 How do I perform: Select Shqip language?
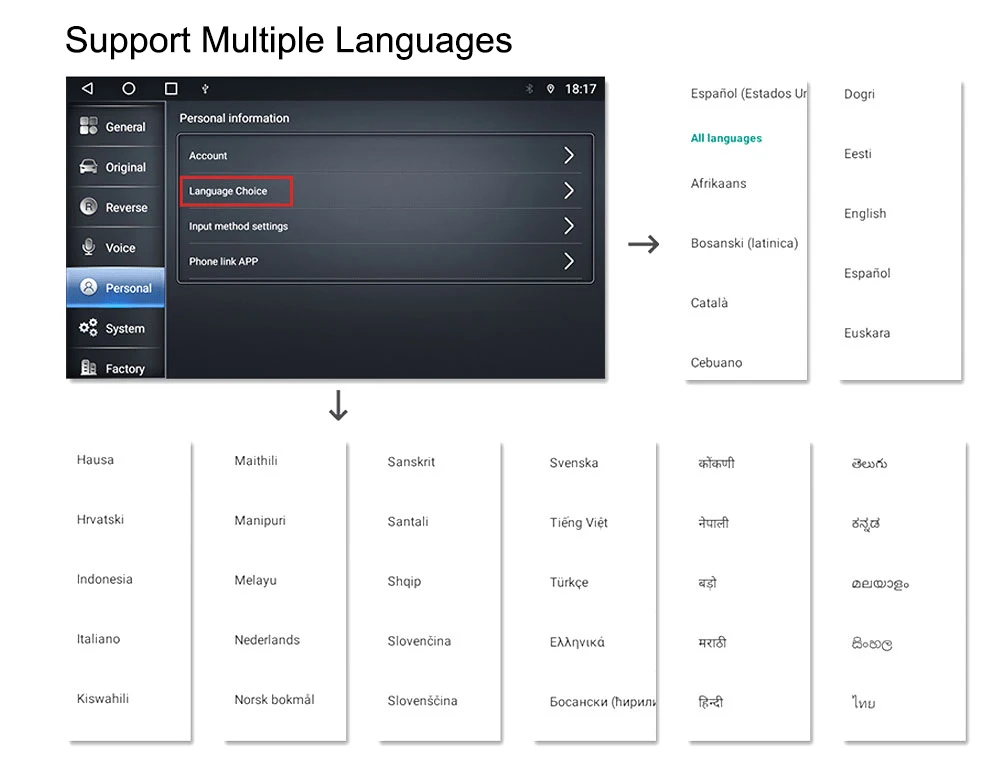[404, 582]
